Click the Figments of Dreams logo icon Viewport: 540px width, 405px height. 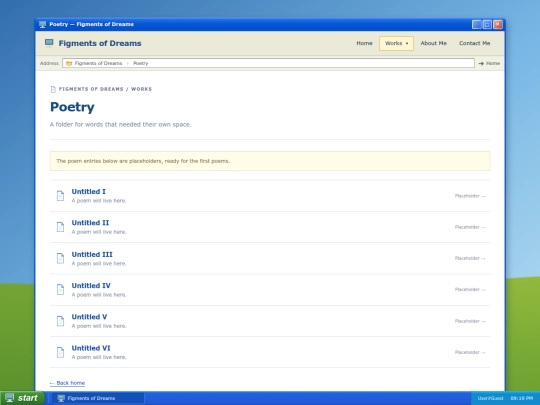(49, 43)
